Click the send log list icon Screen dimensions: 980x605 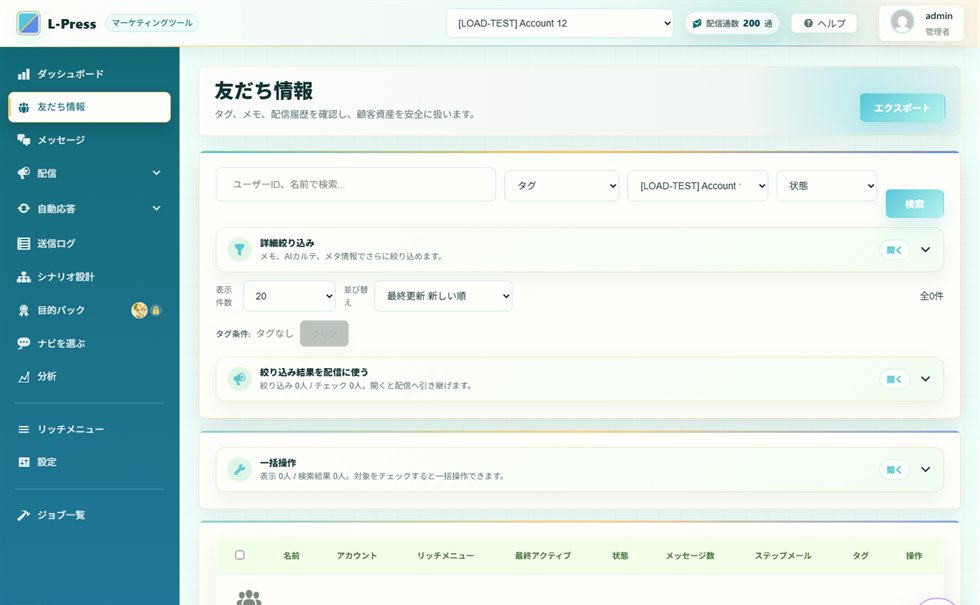24,243
